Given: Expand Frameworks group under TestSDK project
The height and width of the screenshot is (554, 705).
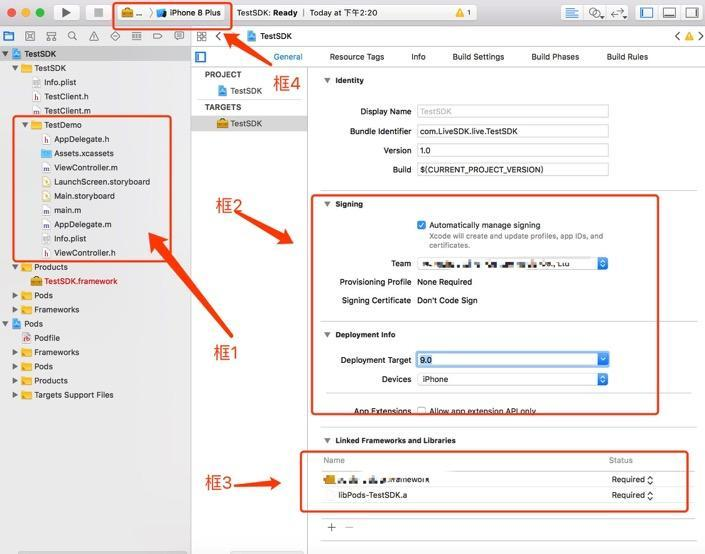Looking at the screenshot, I should tap(15, 309).
